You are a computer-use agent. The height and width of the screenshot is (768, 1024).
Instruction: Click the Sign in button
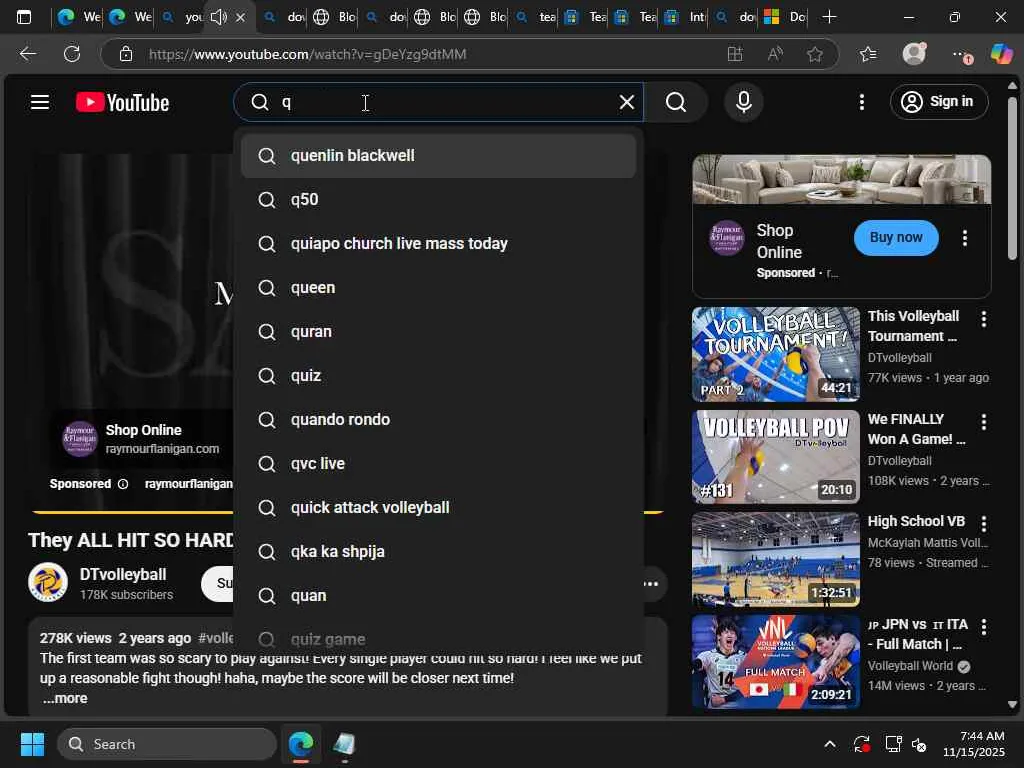point(938,102)
